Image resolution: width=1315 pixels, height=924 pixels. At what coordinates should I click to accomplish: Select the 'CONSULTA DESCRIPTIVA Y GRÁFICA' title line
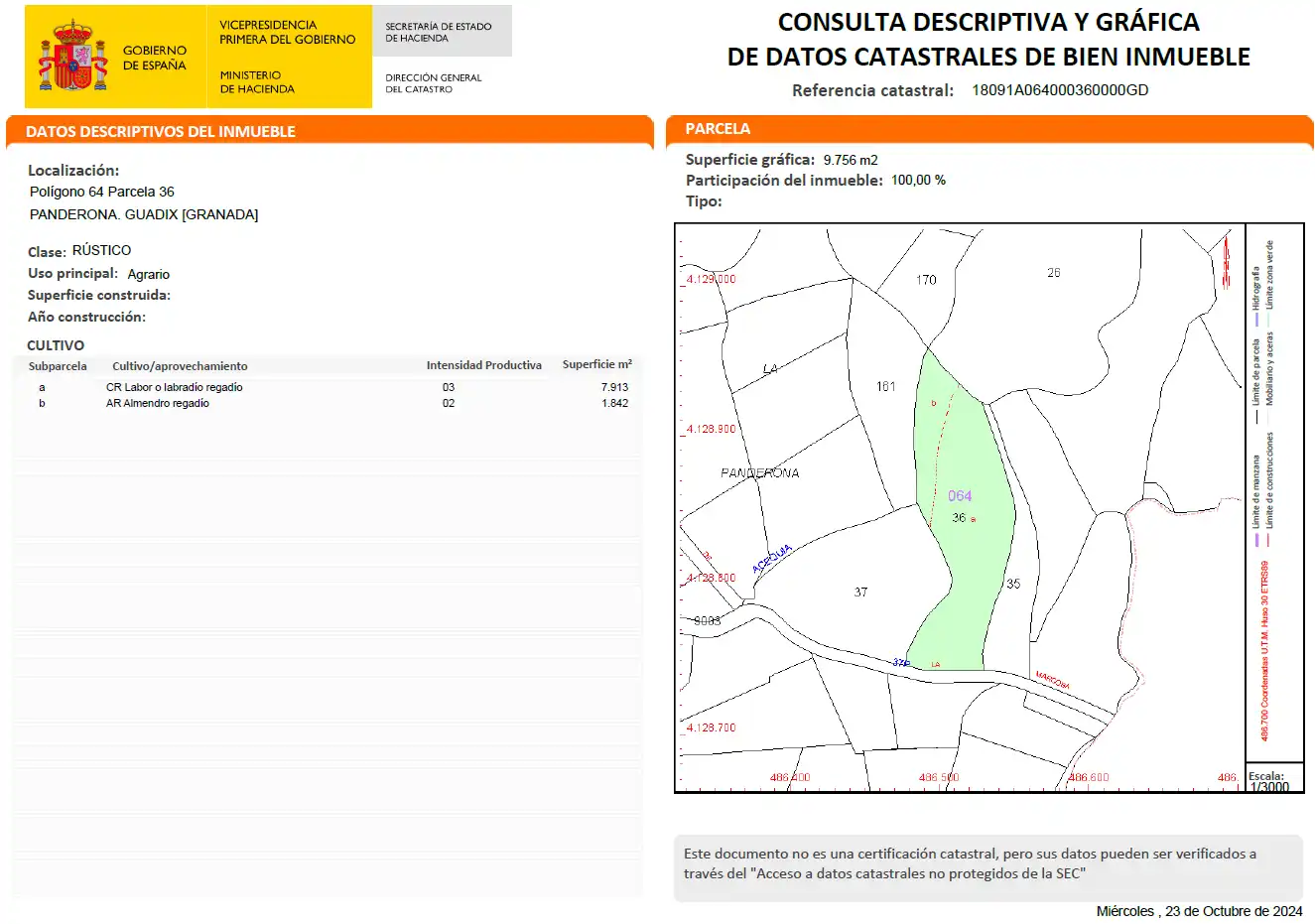coord(988,22)
